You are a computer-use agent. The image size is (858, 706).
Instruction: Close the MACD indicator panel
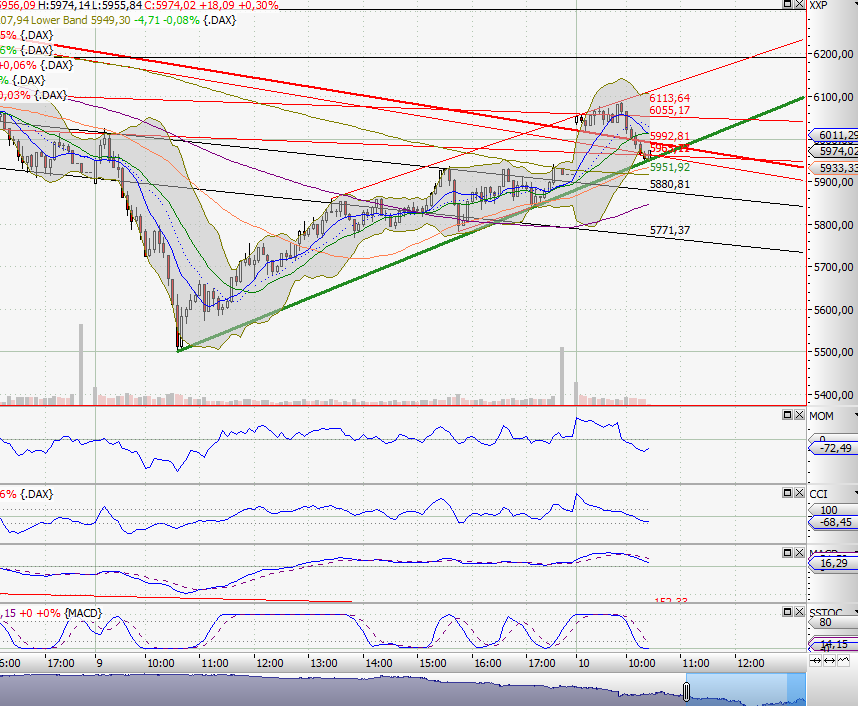pyautogui.click(x=799, y=552)
